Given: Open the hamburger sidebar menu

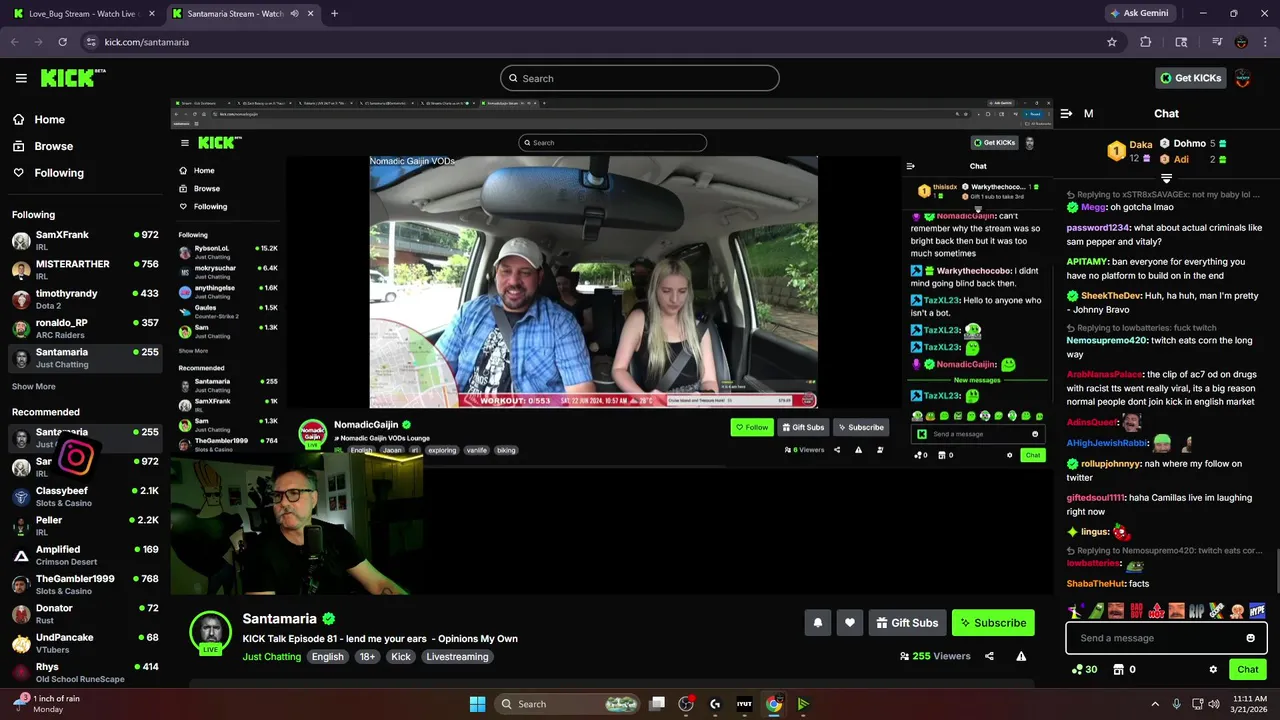Looking at the screenshot, I should coord(21,78).
